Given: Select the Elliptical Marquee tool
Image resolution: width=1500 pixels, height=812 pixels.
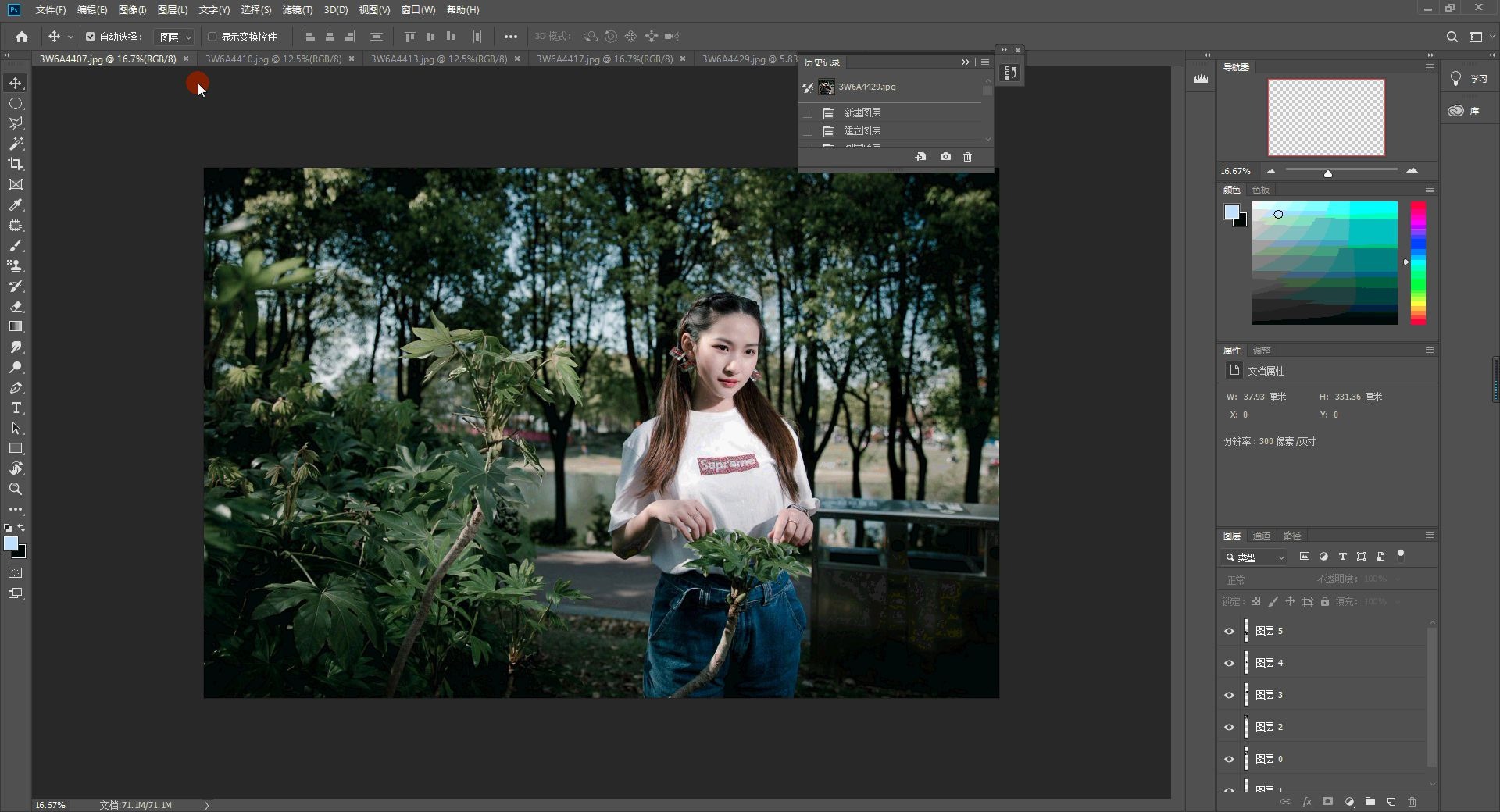Looking at the screenshot, I should pos(16,103).
